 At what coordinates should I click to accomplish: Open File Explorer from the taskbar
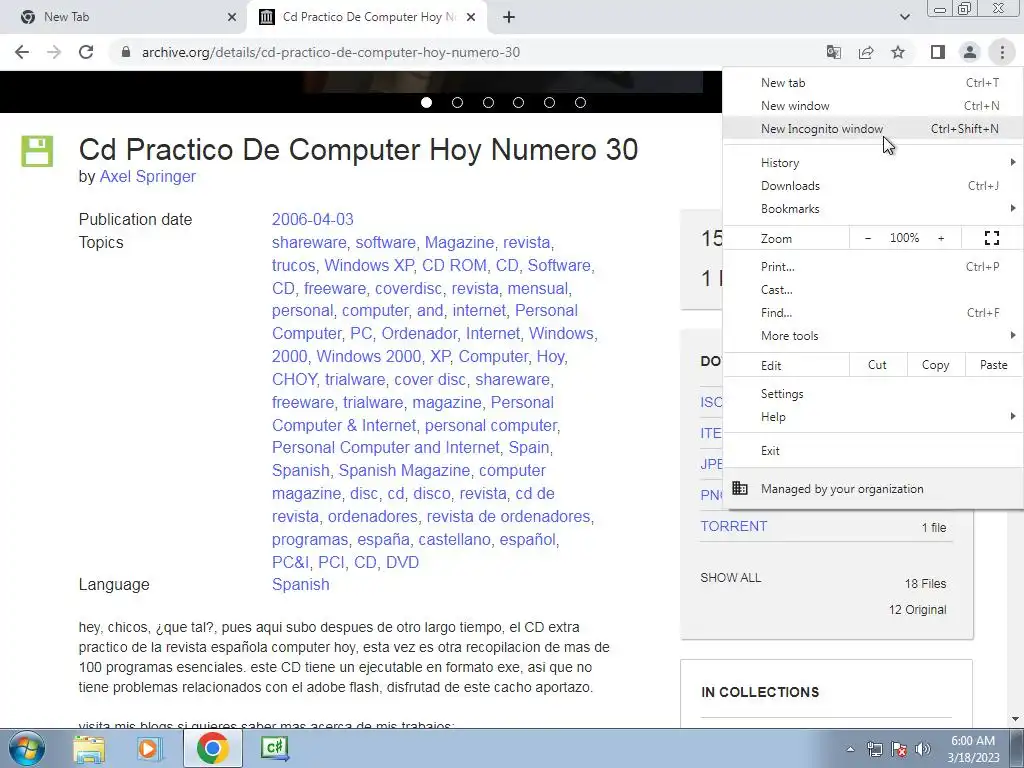click(x=89, y=748)
